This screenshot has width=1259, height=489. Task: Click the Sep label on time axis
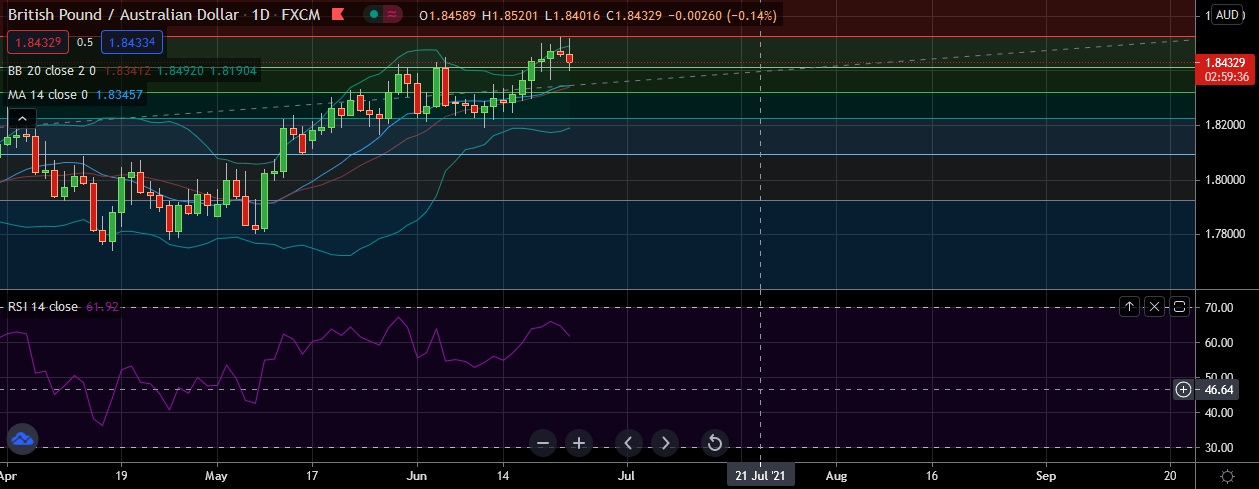1045,476
